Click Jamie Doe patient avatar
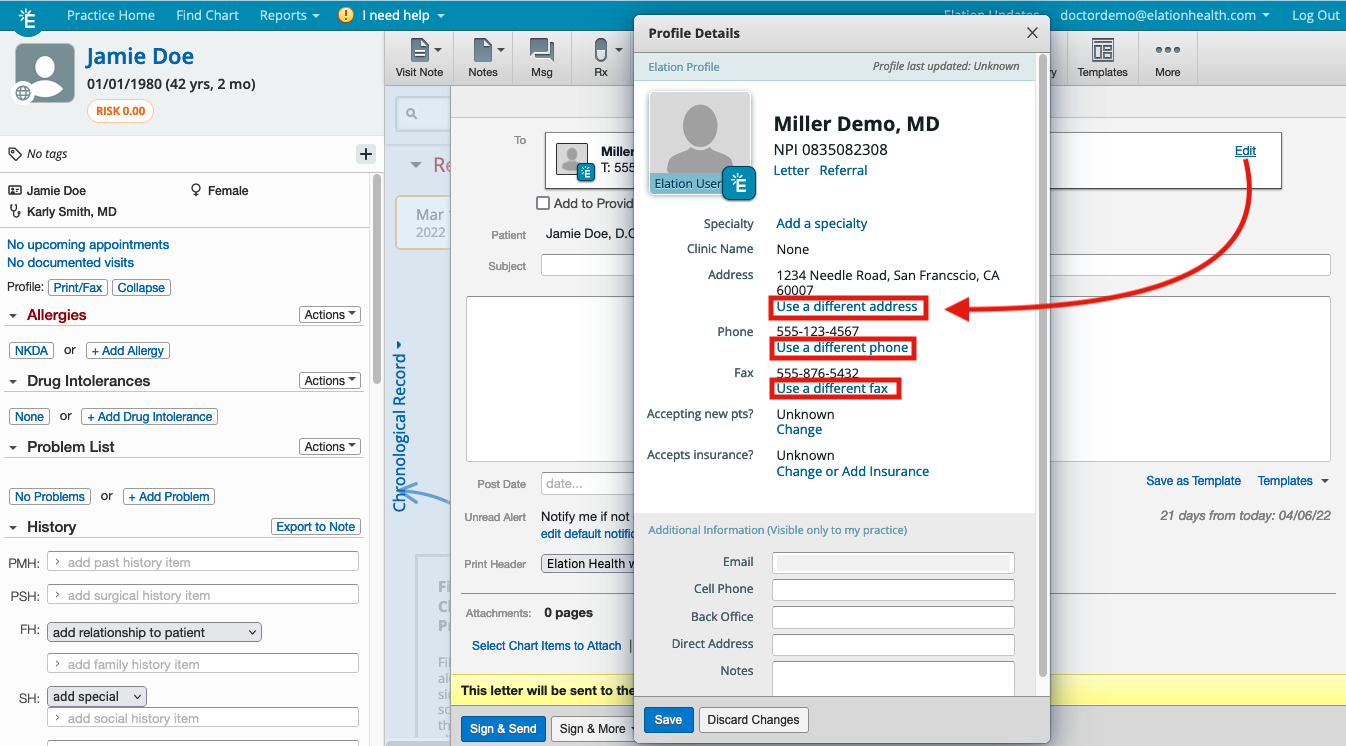Viewport: 1346px width, 746px height. [44, 73]
